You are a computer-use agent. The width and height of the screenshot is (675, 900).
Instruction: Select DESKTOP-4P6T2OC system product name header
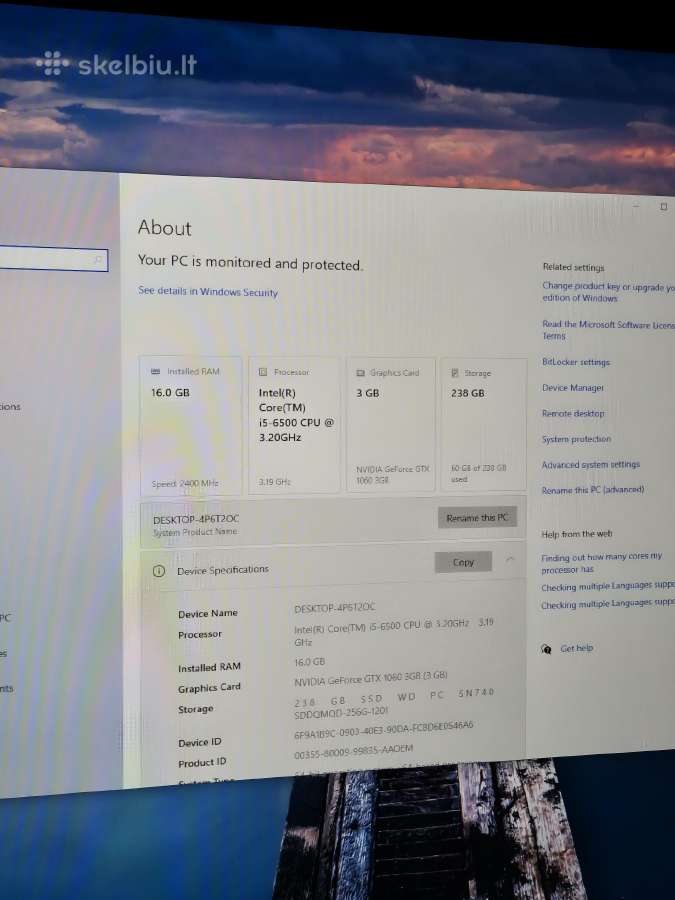196,519
